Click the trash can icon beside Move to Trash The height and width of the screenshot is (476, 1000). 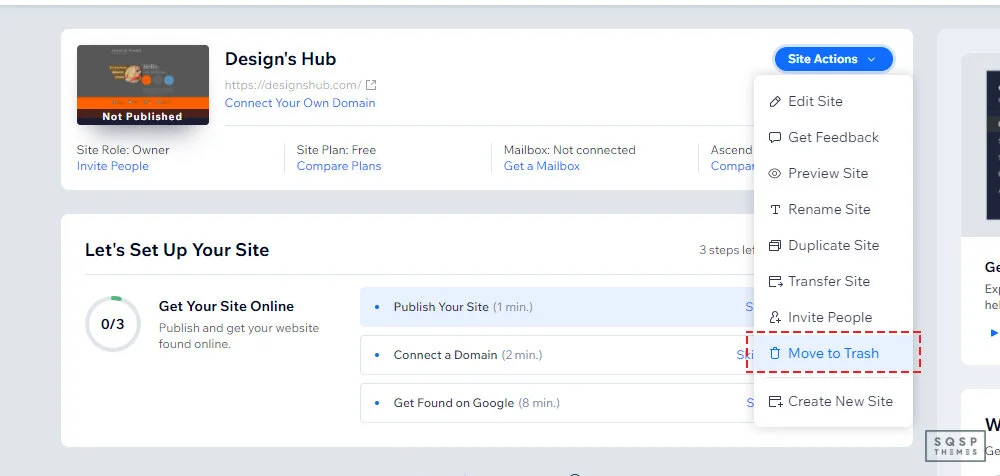pos(775,353)
